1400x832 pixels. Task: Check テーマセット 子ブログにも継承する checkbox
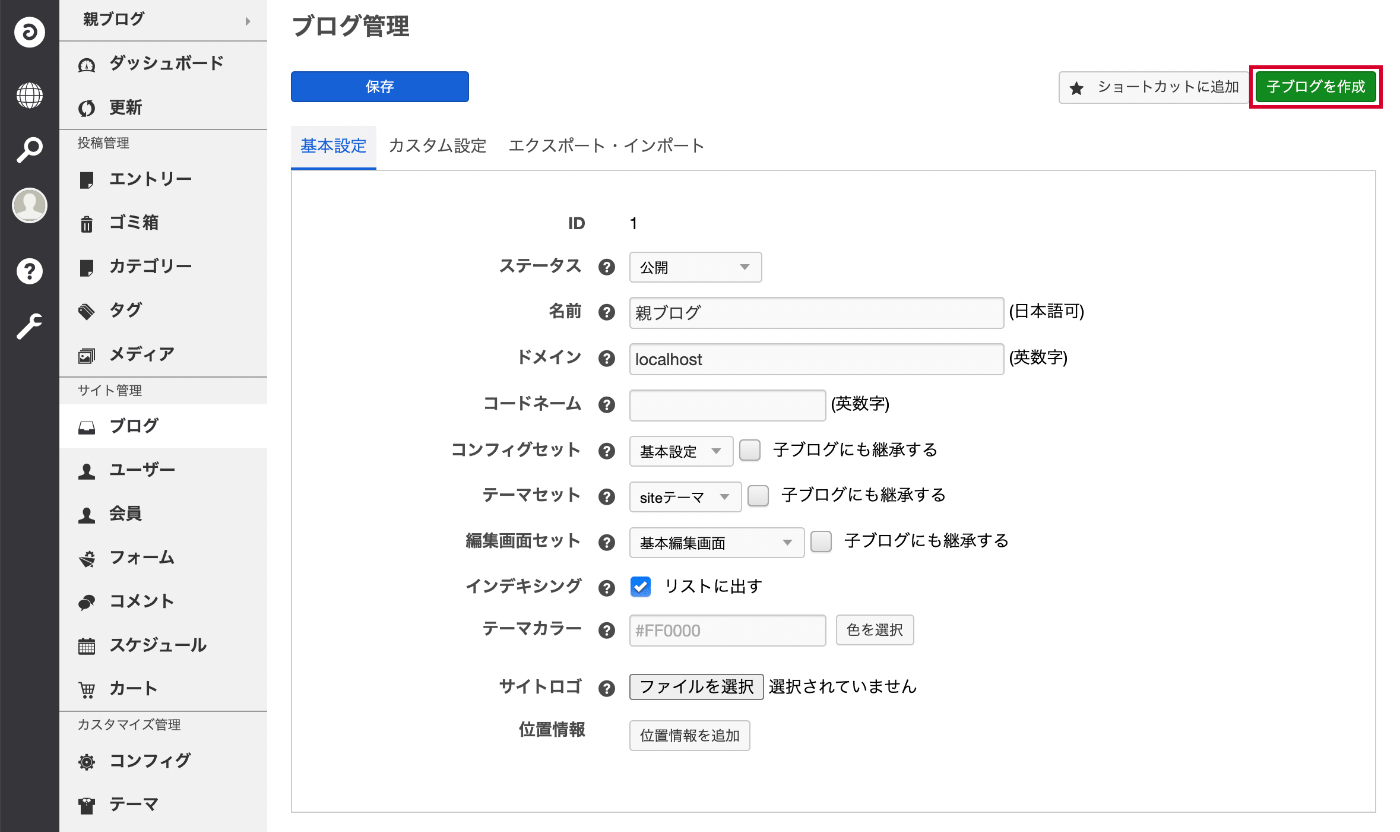coord(758,495)
